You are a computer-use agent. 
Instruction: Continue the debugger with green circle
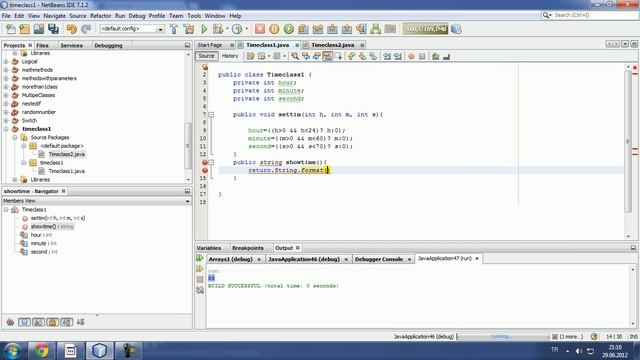tap(289, 29)
